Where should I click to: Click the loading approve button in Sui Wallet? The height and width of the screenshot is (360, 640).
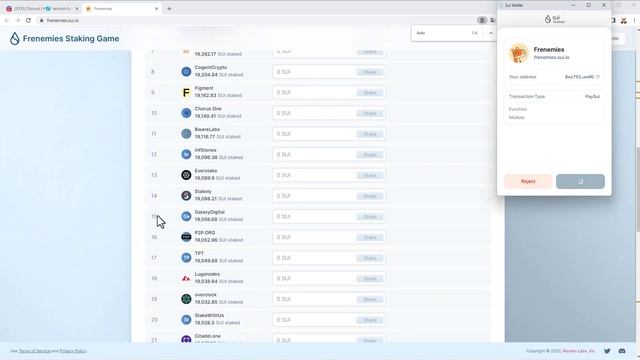[x=580, y=181]
